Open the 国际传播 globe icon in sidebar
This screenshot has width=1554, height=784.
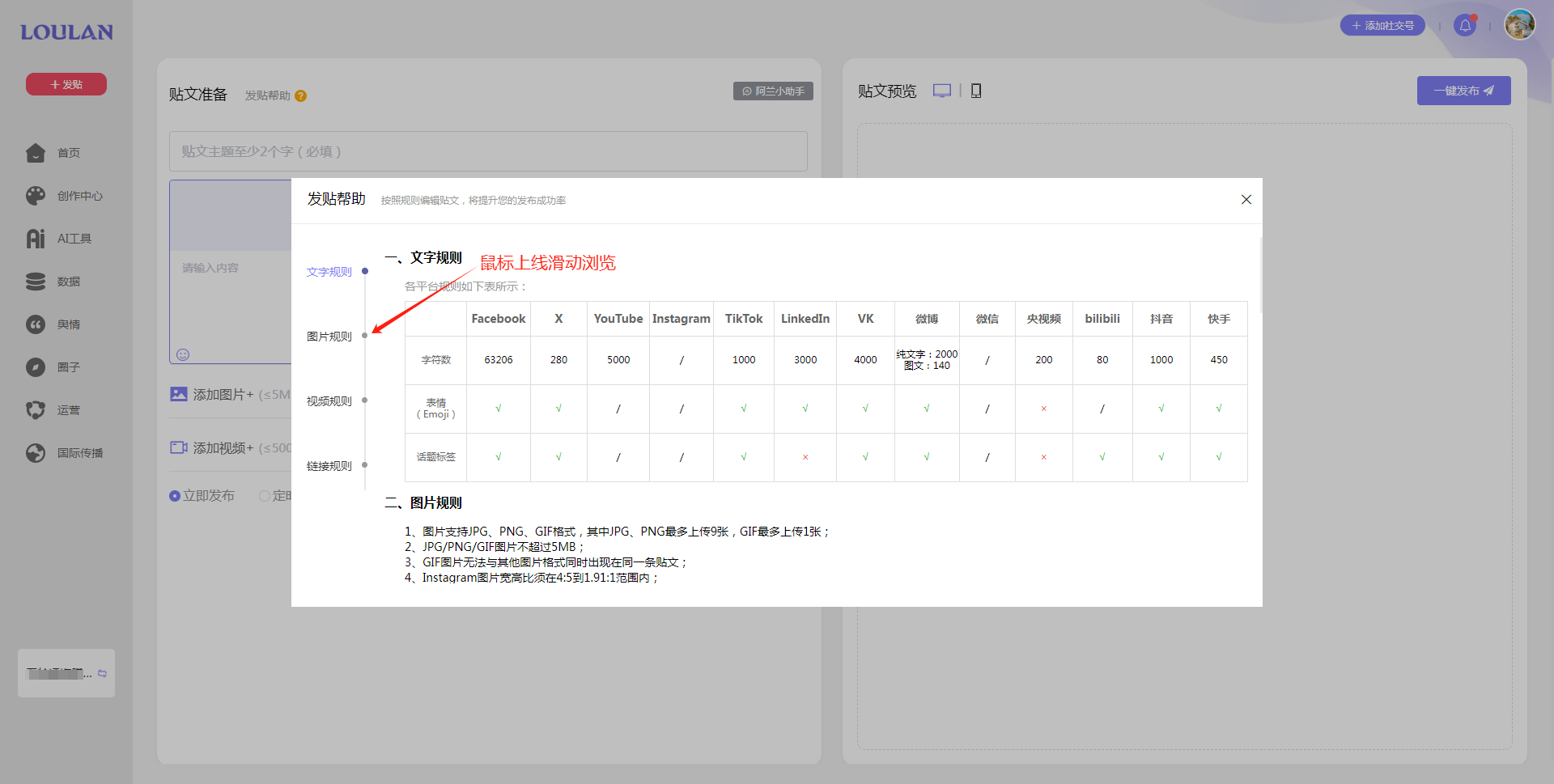tap(36, 453)
